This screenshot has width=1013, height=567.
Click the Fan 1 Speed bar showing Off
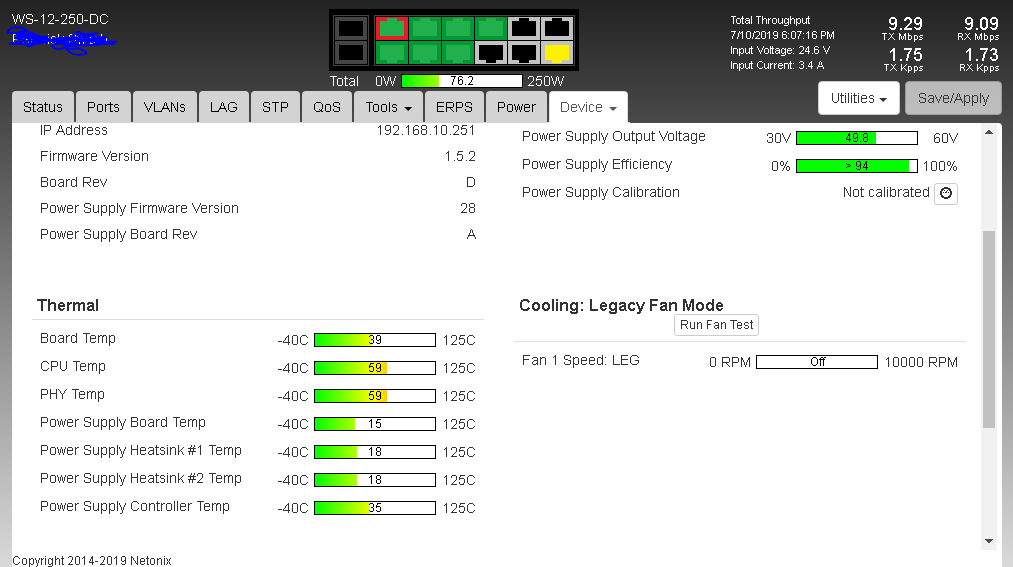click(816, 362)
